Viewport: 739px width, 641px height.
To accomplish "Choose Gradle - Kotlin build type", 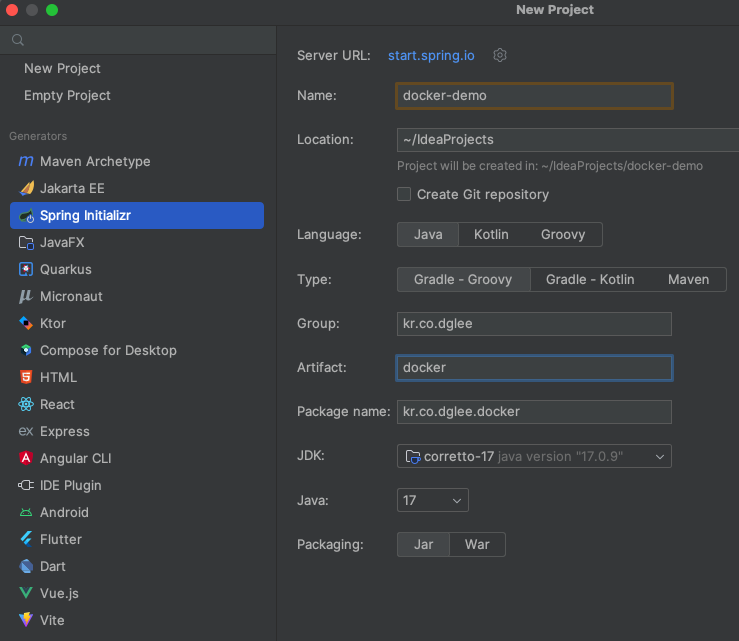I will point(590,279).
